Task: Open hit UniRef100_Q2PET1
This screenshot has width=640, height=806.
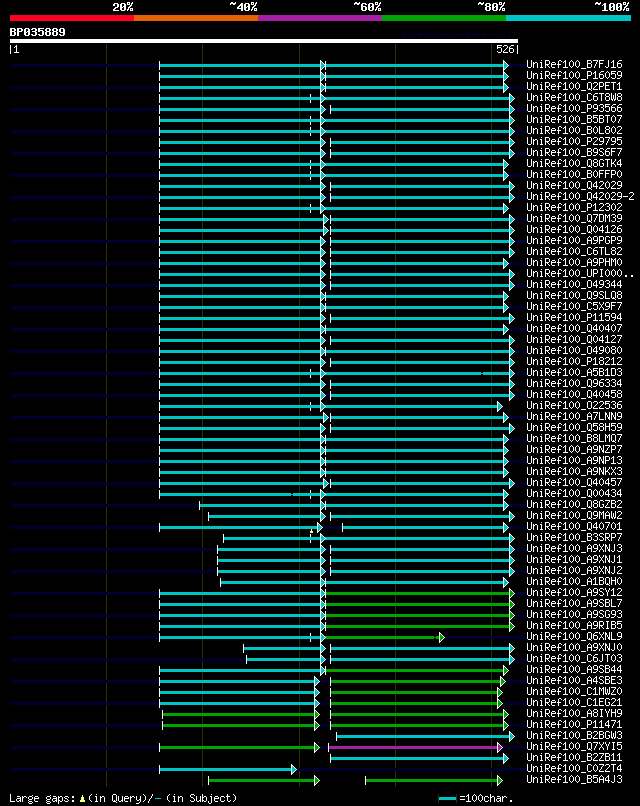Action: click(x=574, y=86)
